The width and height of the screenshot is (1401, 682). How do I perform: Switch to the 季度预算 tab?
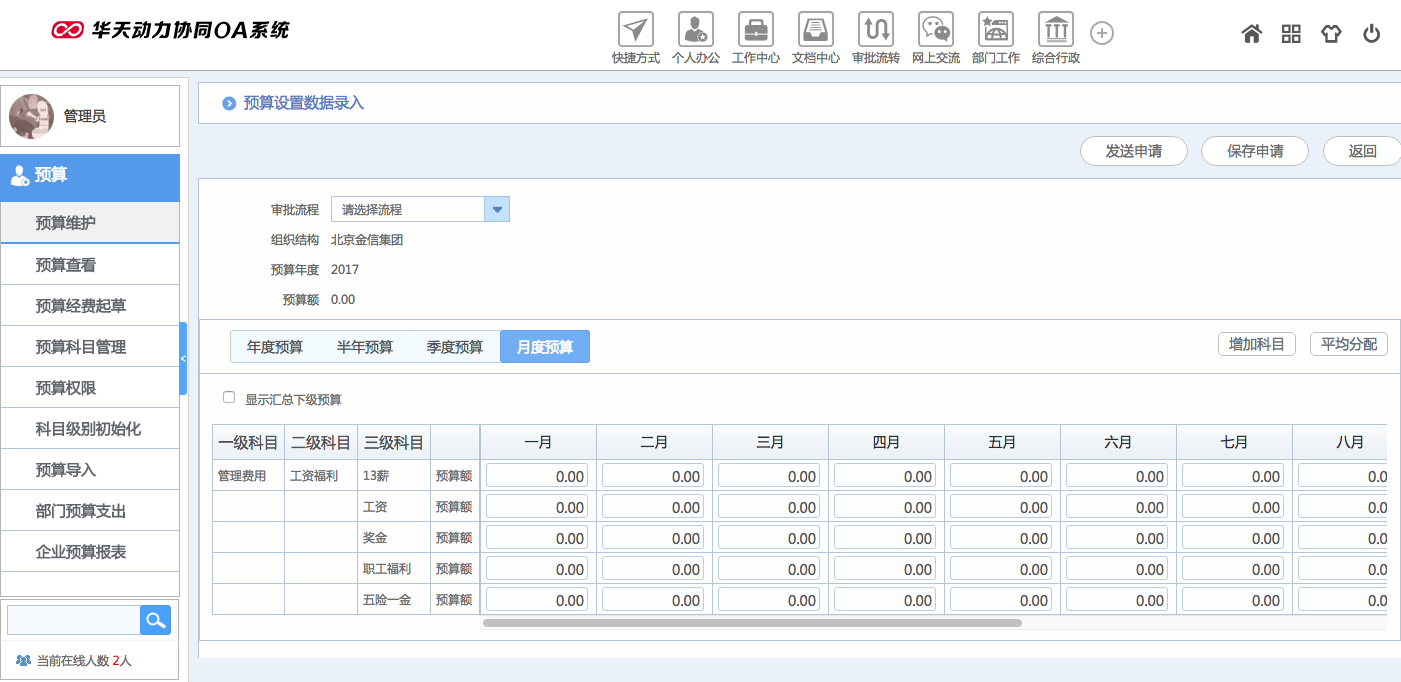455,347
